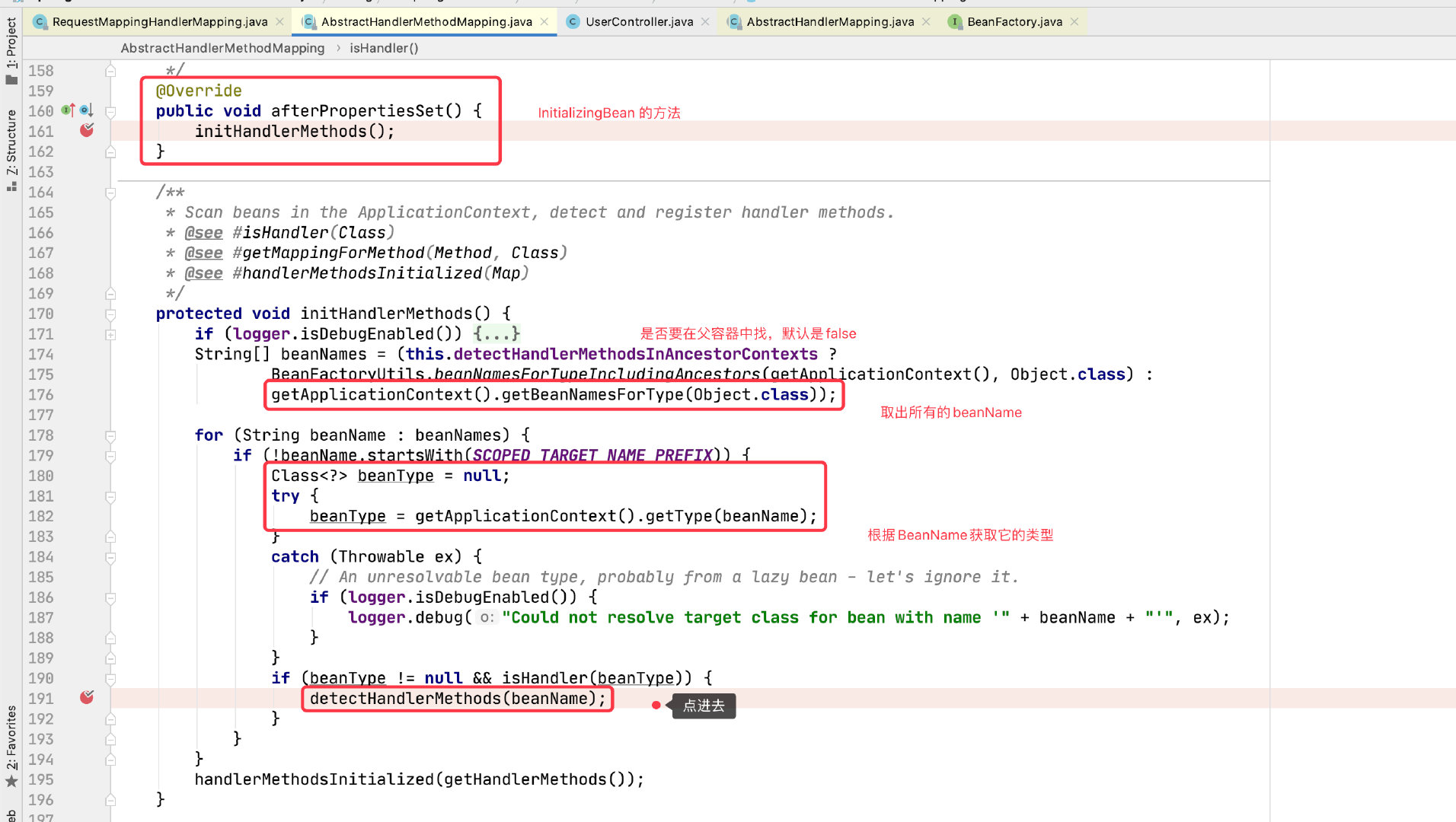Viewport: 1456px width, 822px height.
Task: Expand the folded block at line 171
Action: tap(110, 334)
